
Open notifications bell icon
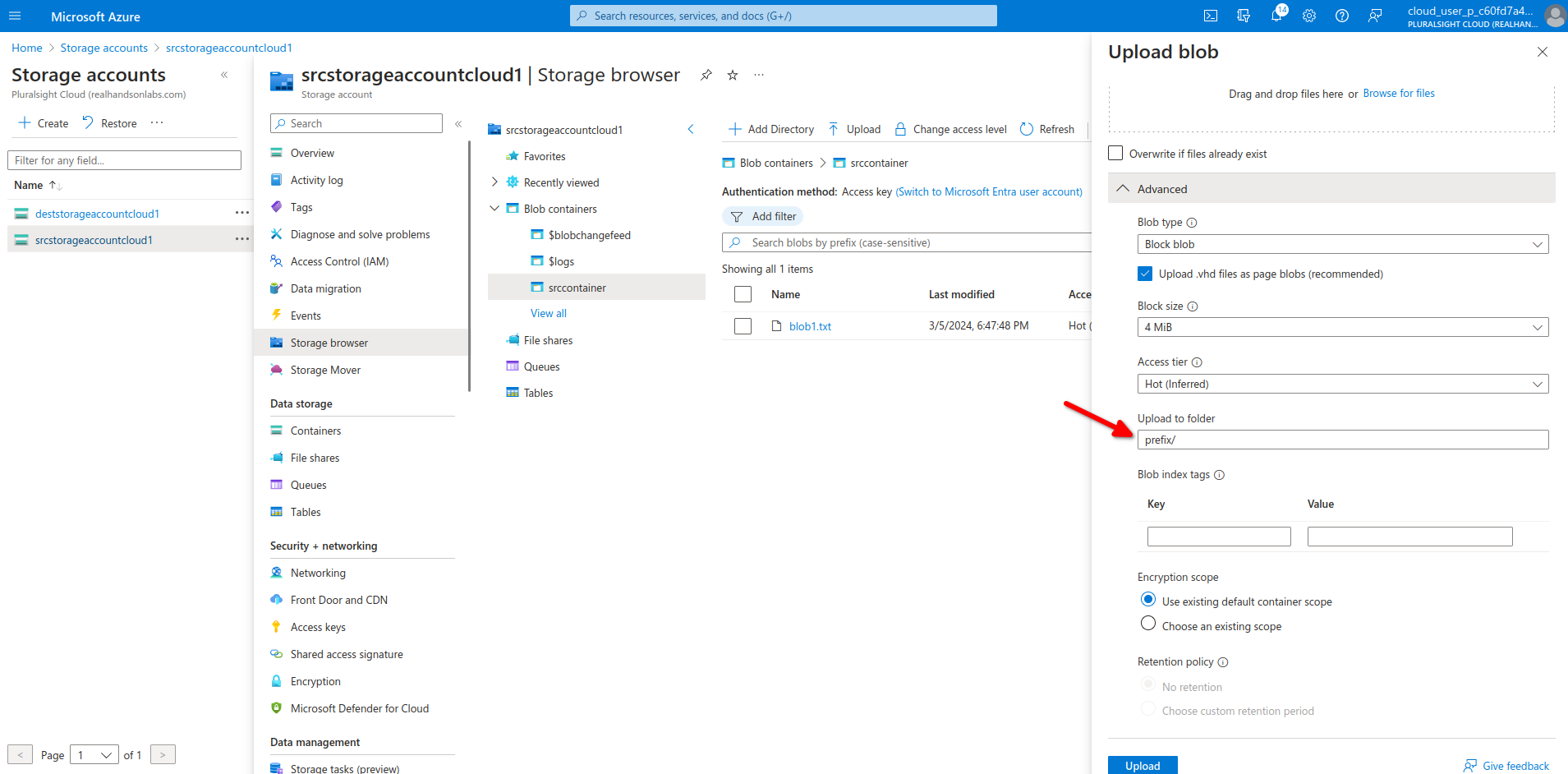(1276, 16)
